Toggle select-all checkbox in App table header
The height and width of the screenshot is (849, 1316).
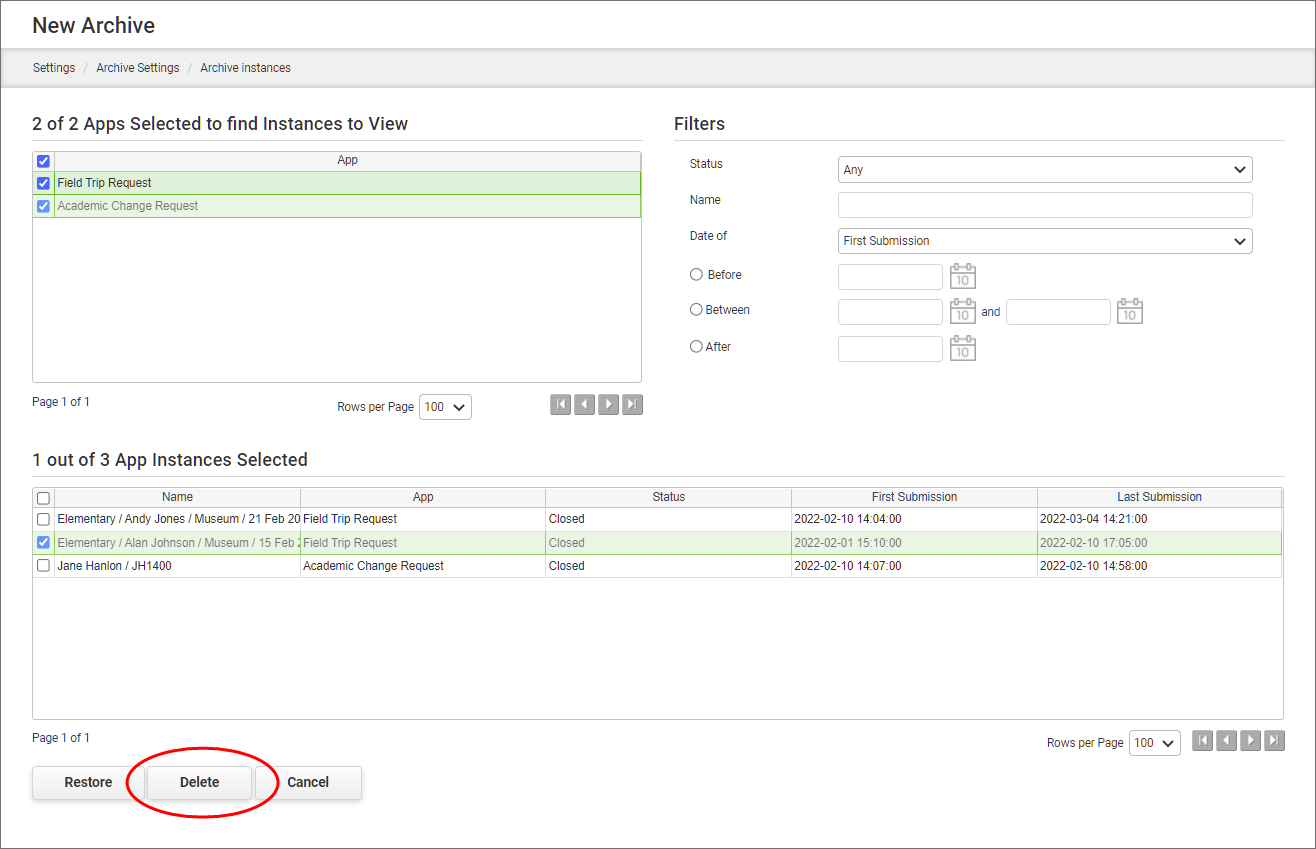43,161
